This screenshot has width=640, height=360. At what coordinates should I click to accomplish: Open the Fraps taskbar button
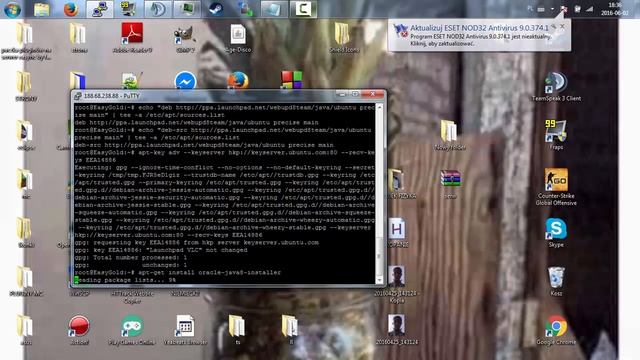(128, 9)
